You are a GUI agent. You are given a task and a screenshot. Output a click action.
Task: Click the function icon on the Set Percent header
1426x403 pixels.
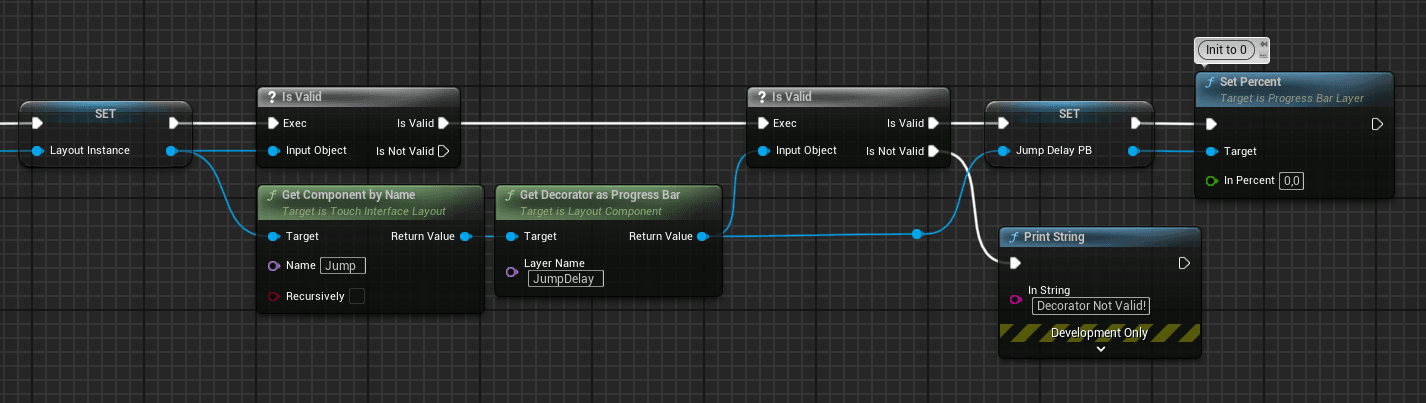pos(1211,82)
